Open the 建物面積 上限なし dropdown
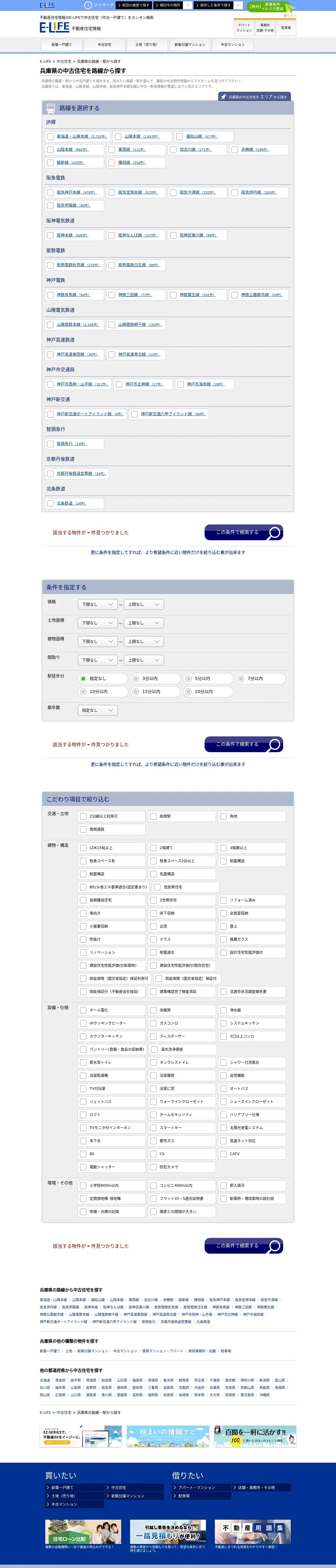 click(144, 642)
